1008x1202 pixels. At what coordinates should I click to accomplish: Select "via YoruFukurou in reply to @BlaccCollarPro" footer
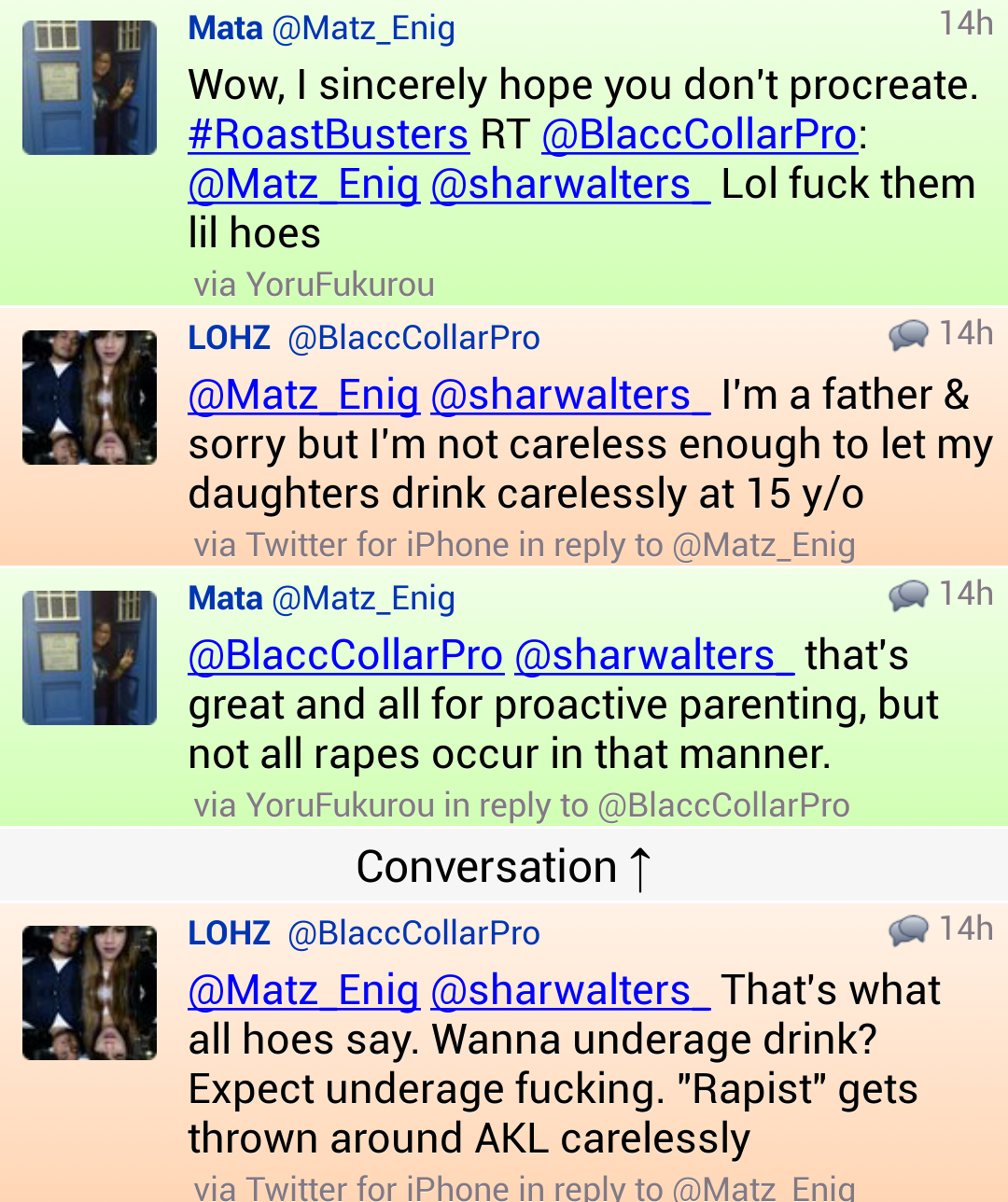coord(521,805)
